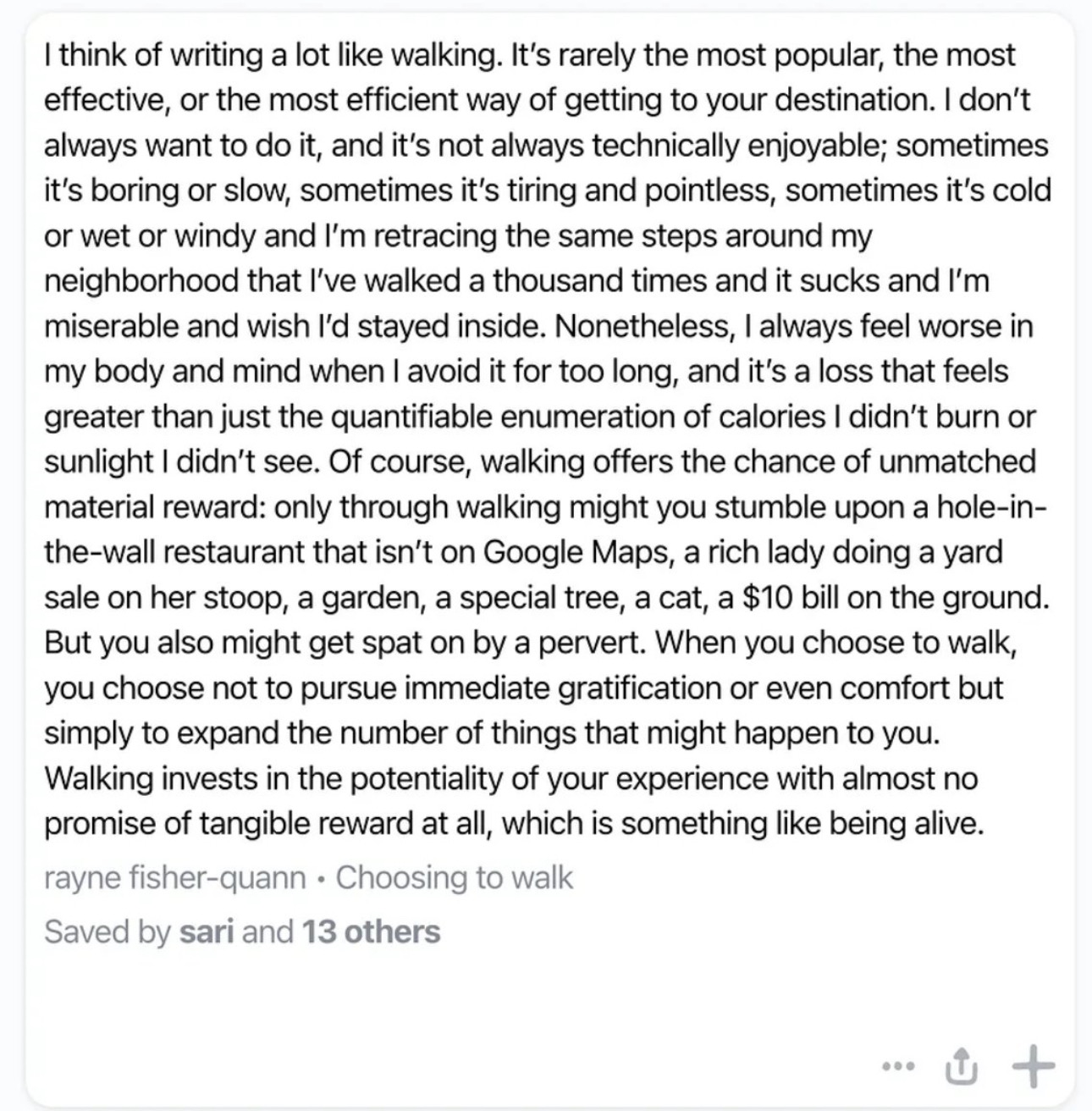Show the "13 others" who saved this

[371, 931]
